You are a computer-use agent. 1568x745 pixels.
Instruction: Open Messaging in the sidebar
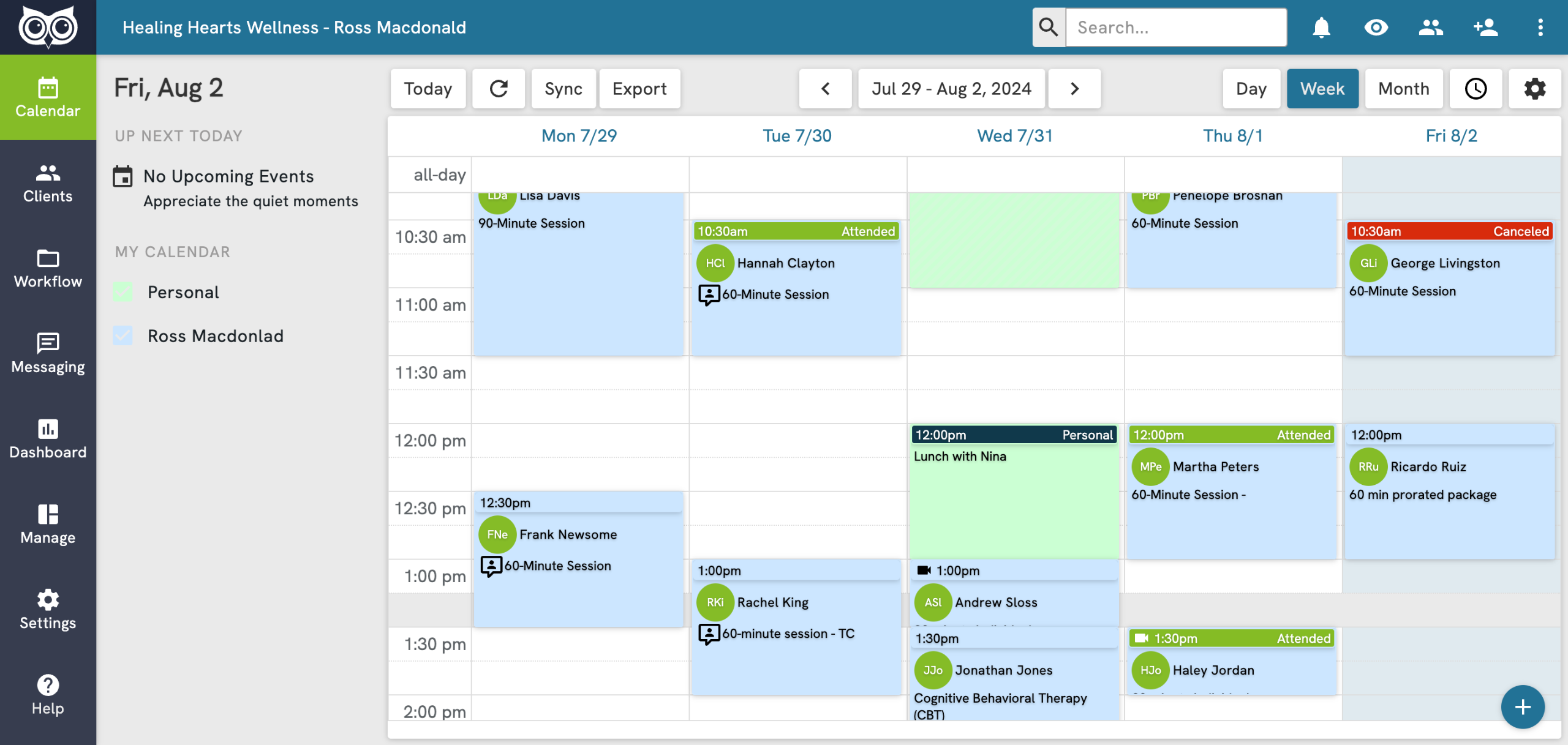[48, 353]
